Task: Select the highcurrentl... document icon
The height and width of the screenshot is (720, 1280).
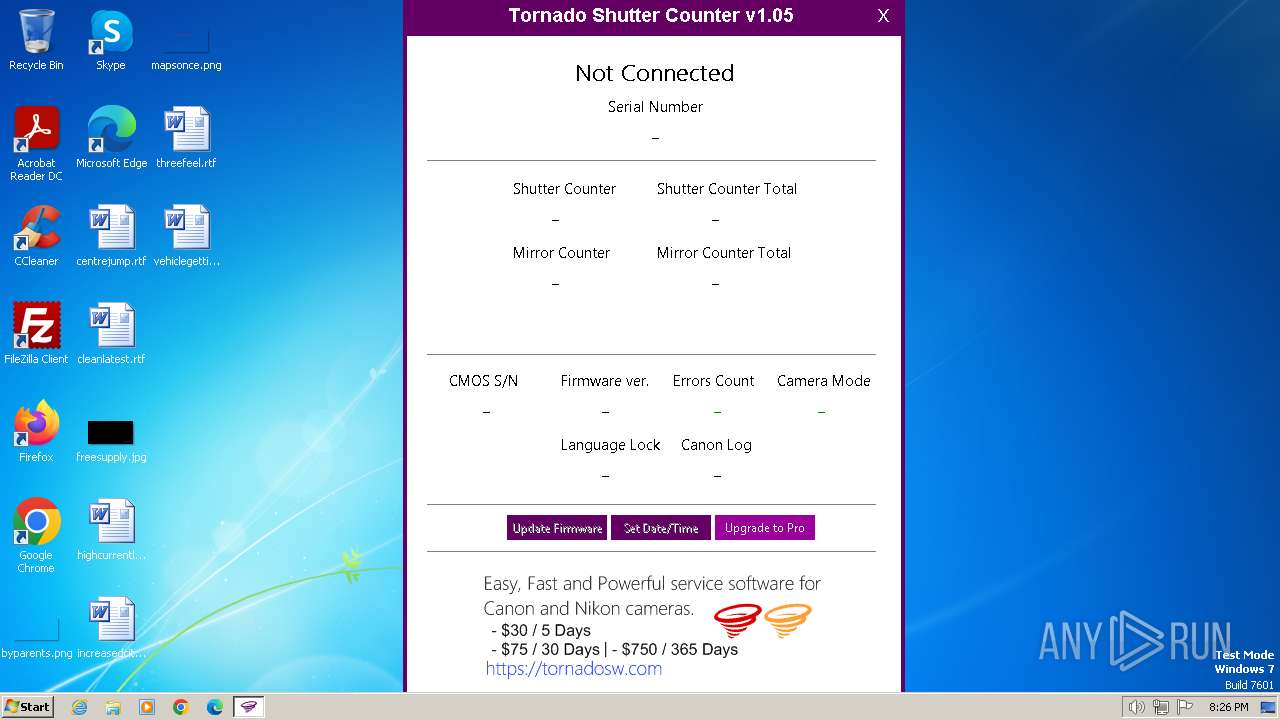Action: pos(111,530)
